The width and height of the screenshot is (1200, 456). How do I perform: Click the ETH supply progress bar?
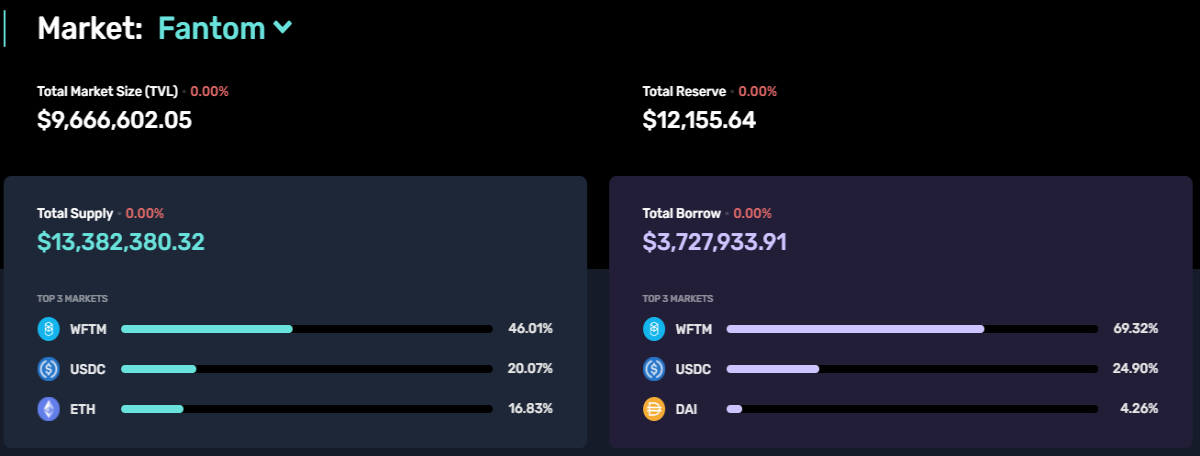307,409
